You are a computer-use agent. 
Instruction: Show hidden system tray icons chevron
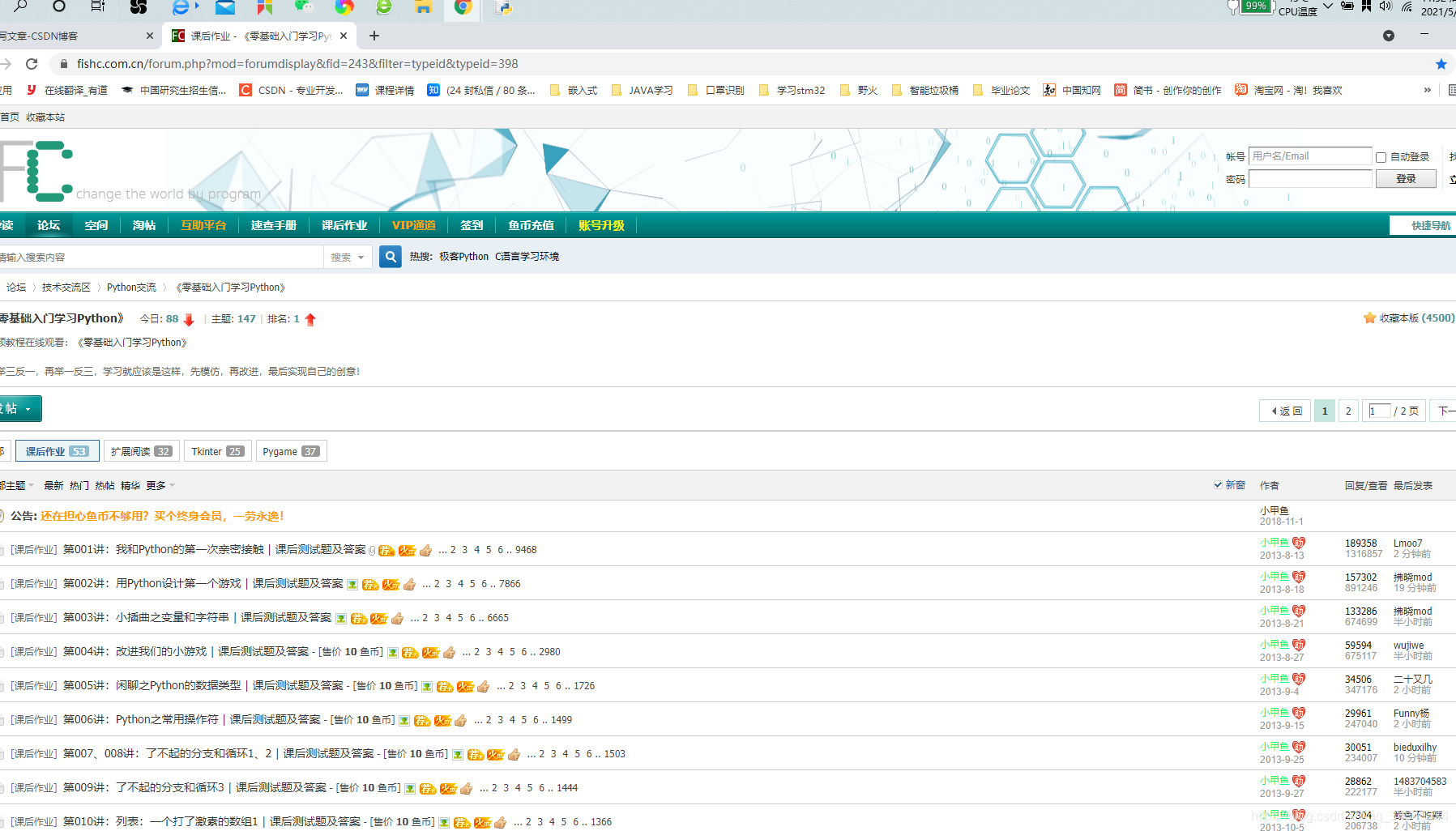1327,6
